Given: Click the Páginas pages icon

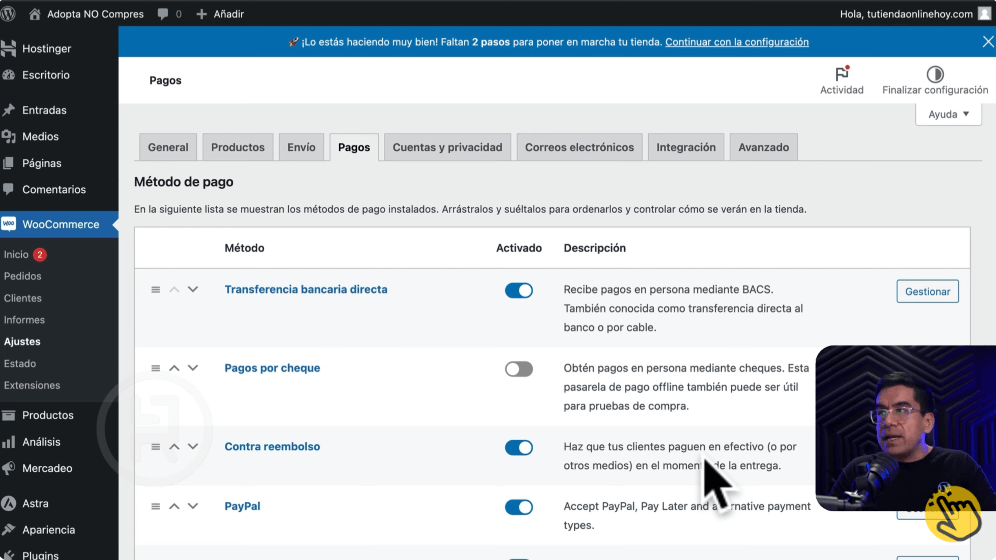Looking at the screenshot, I should click(9, 163).
